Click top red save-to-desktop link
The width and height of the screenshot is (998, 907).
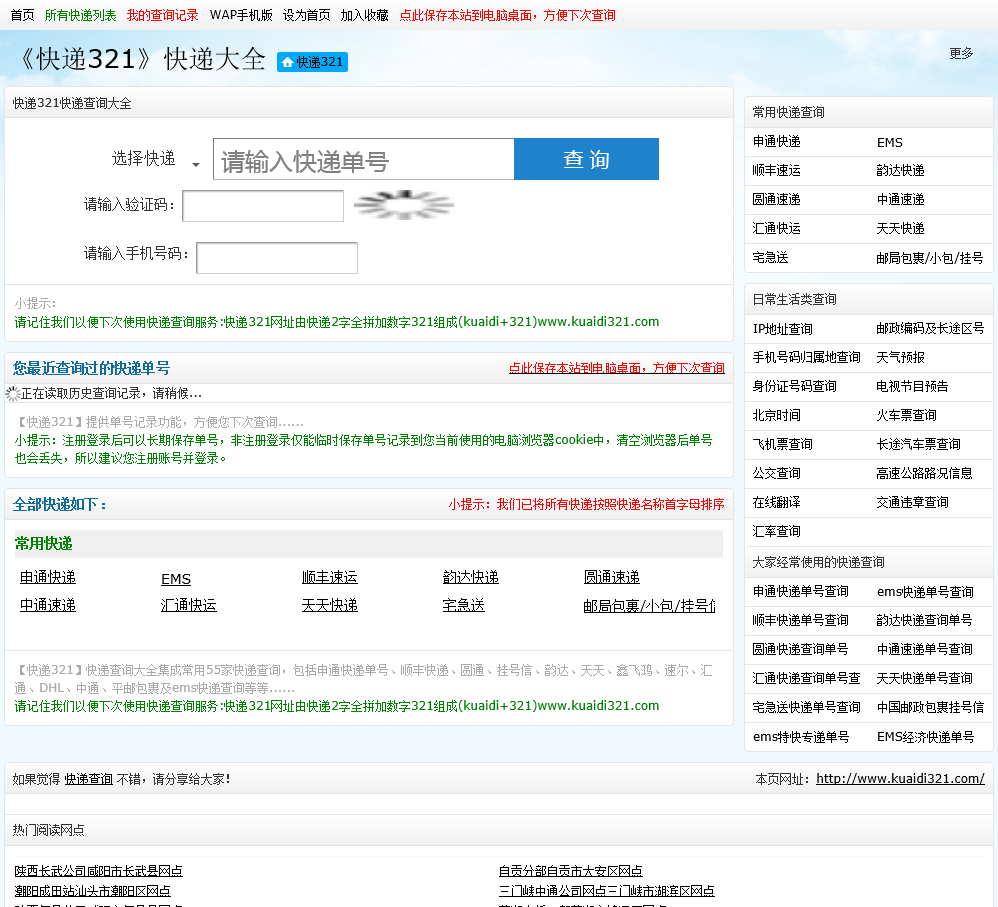click(507, 15)
